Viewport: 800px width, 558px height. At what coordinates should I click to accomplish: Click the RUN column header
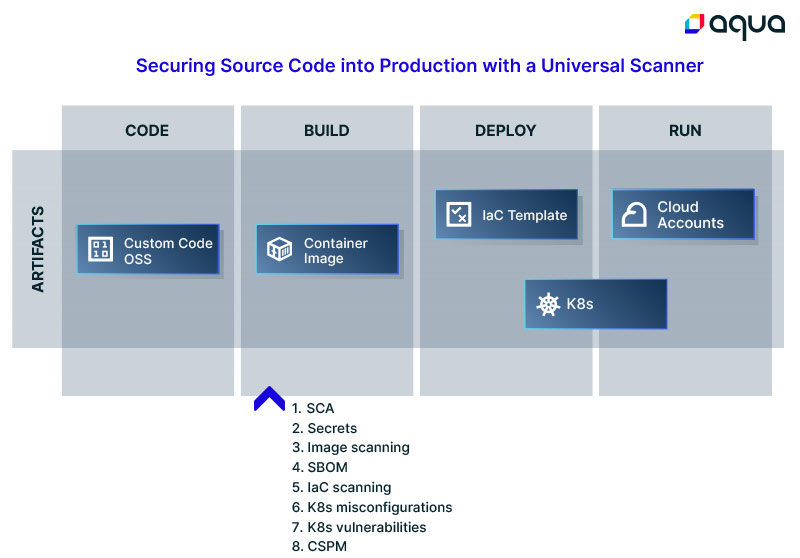tap(685, 131)
